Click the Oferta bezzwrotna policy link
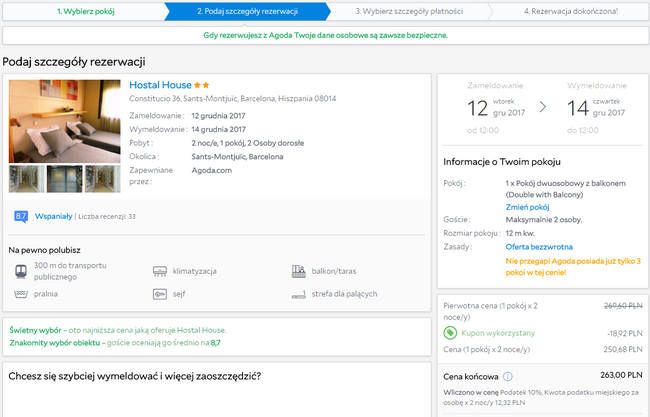The image size is (650, 417). click(538, 246)
